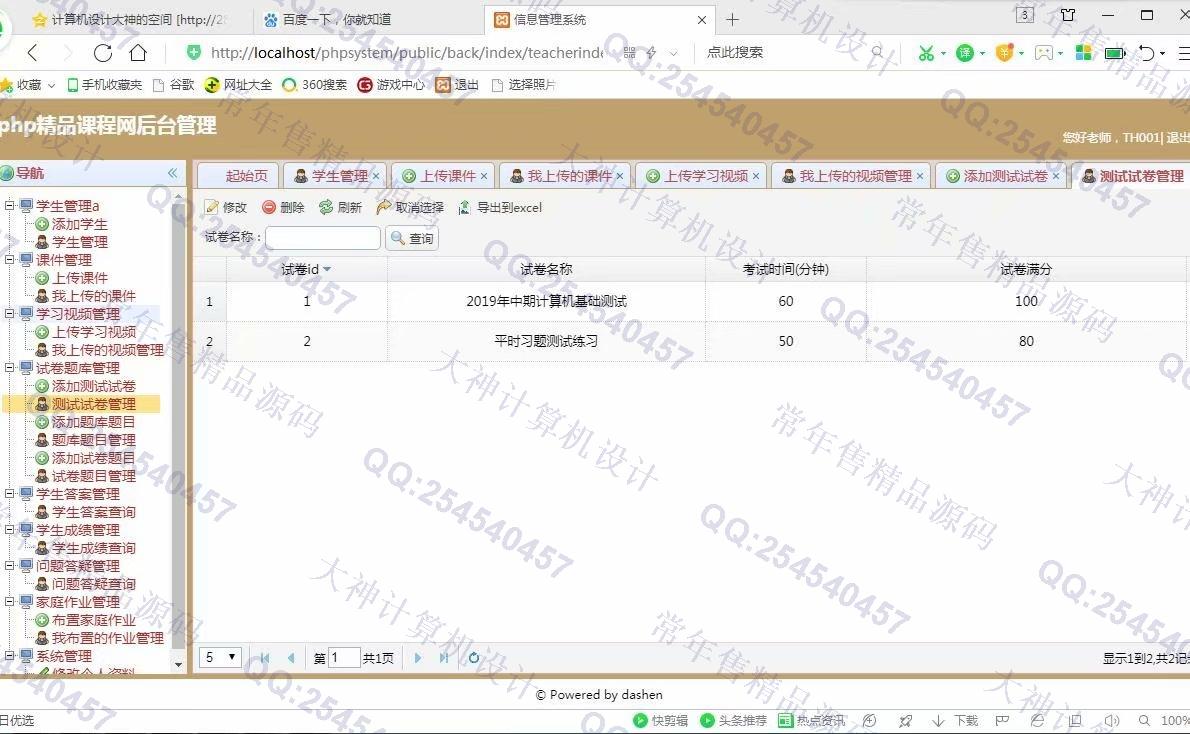Open 题库题目管理 in the navigation tree
The width and height of the screenshot is (1190, 734).
(93, 440)
